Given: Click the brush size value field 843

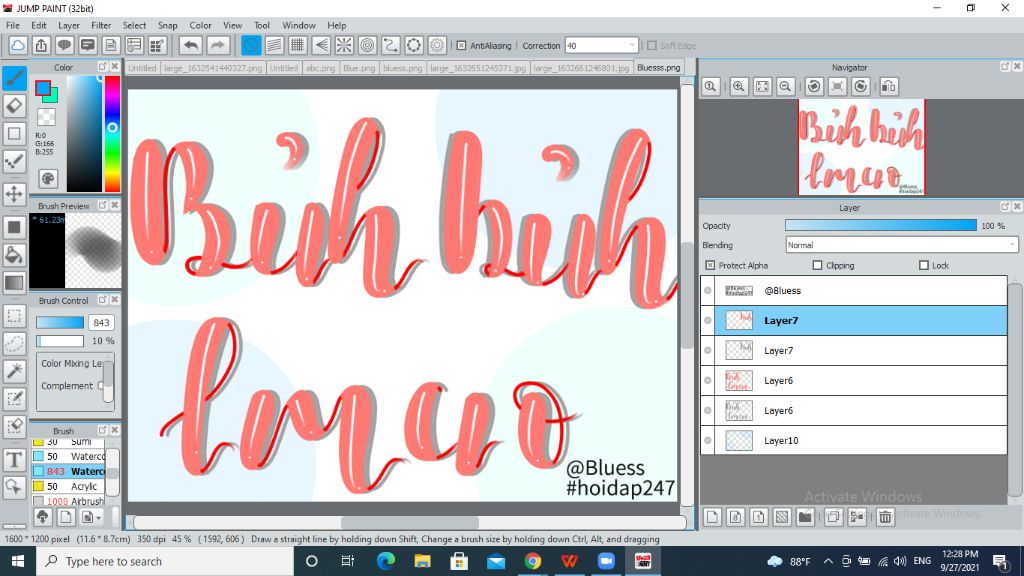Looking at the screenshot, I should tap(101, 323).
